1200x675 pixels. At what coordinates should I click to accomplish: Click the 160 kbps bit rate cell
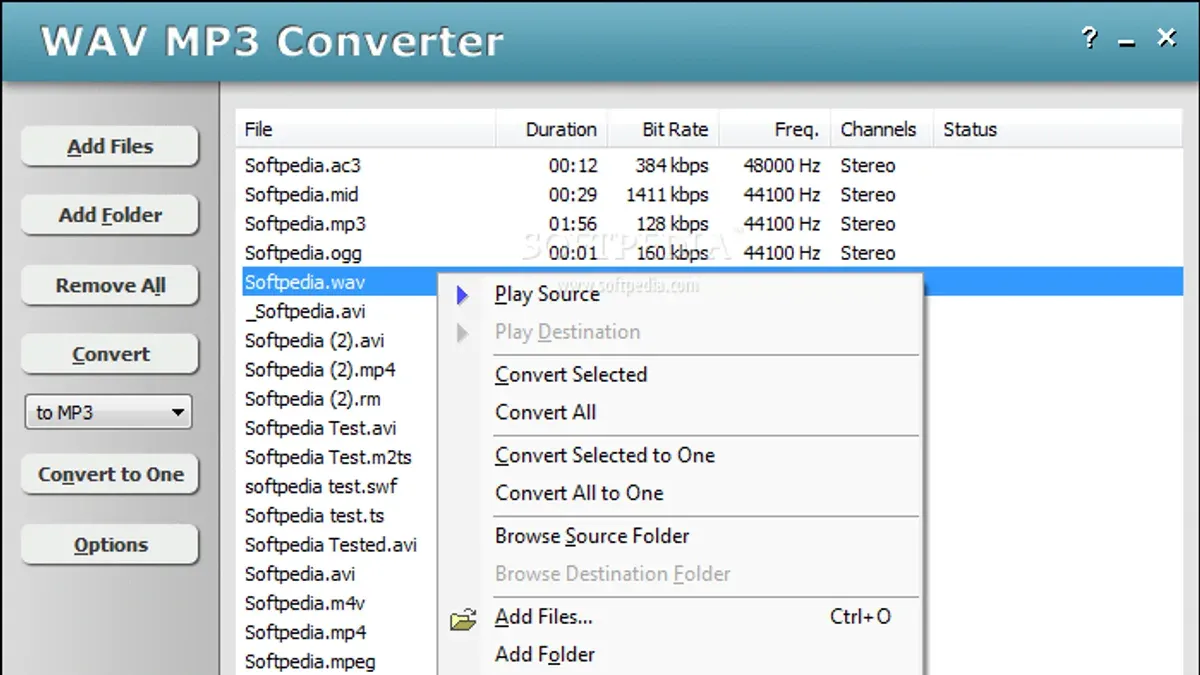(x=671, y=253)
